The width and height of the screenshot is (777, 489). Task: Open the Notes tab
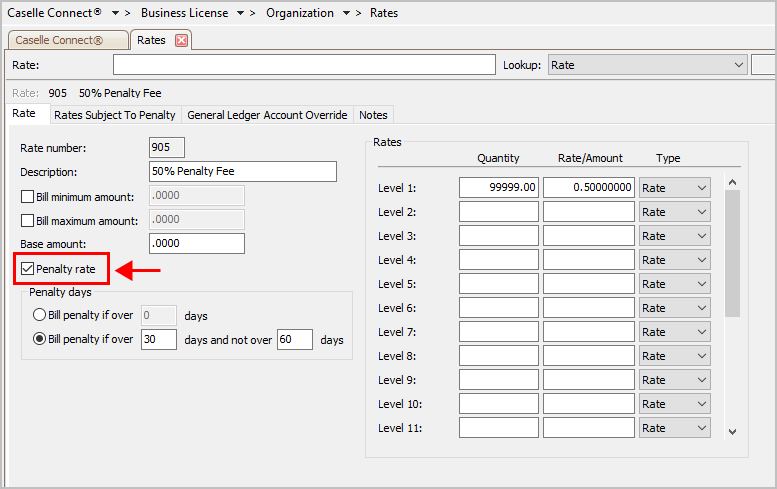click(x=373, y=115)
